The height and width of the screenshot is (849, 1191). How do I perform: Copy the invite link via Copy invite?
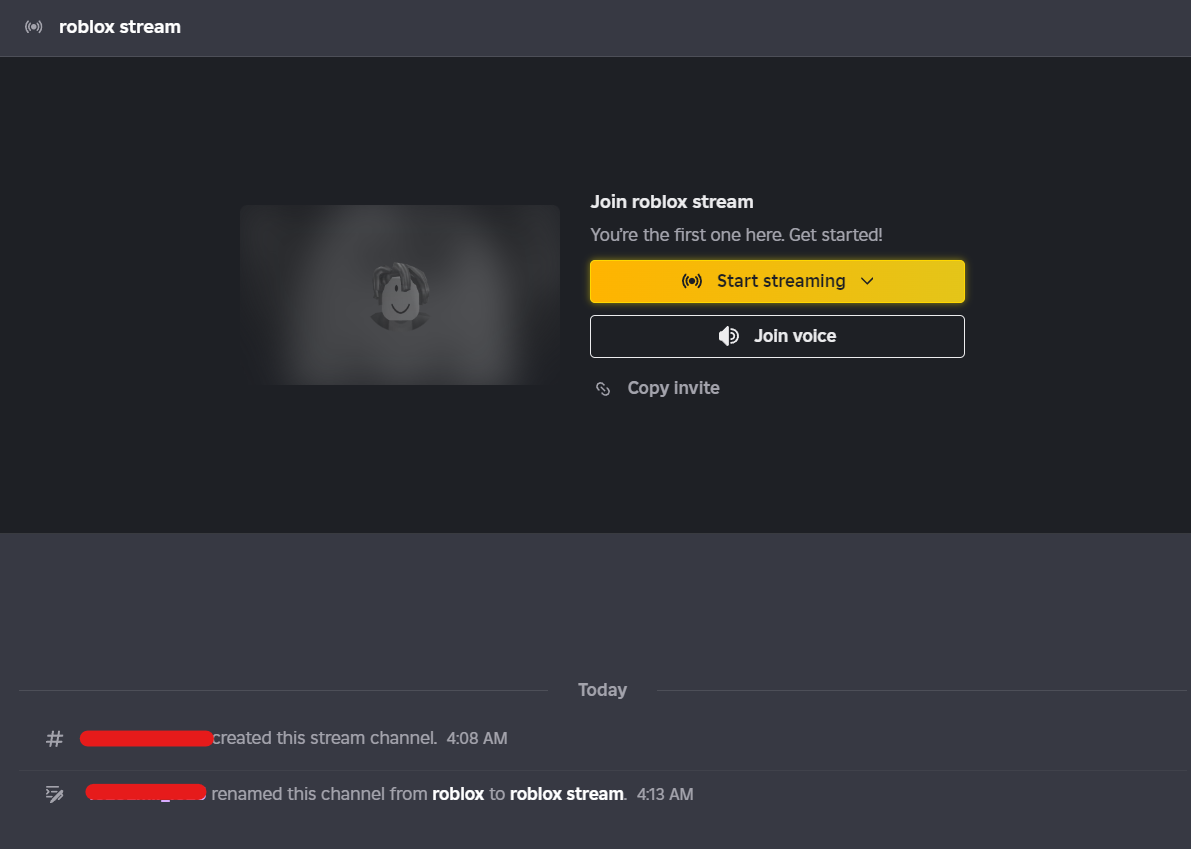pyautogui.click(x=673, y=388)
